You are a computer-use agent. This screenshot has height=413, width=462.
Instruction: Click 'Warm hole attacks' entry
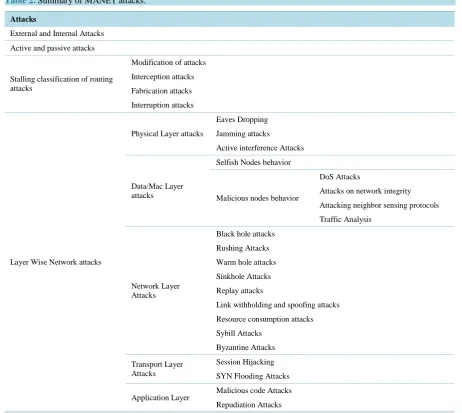tap(246, 262)
